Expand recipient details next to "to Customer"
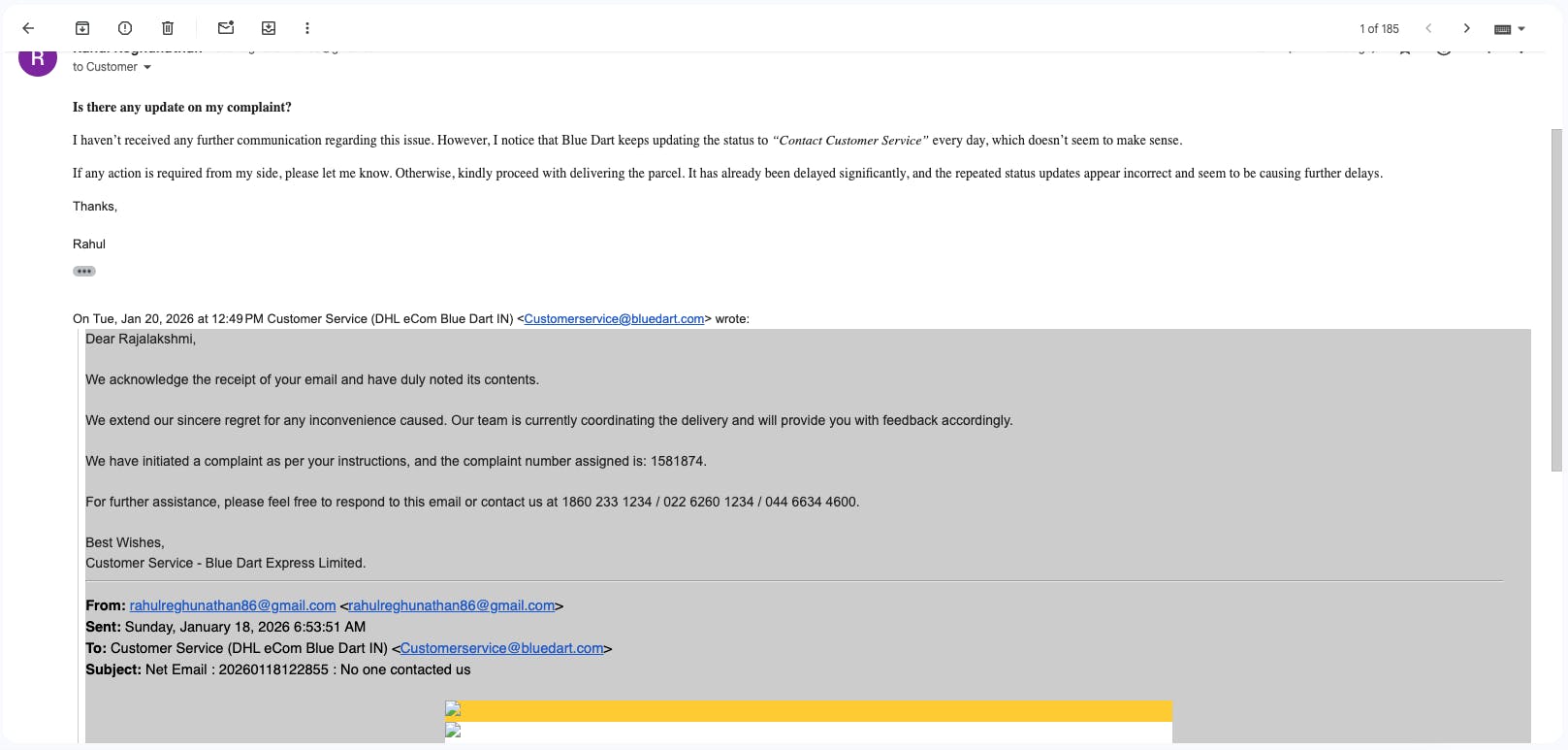 [147, 67]
